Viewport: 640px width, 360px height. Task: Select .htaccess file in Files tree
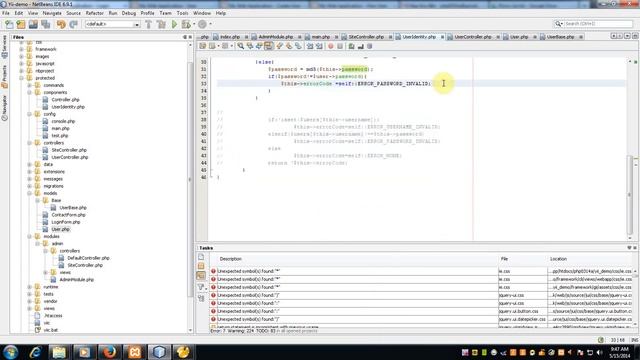pyautogui.click(x=53, y=316)
